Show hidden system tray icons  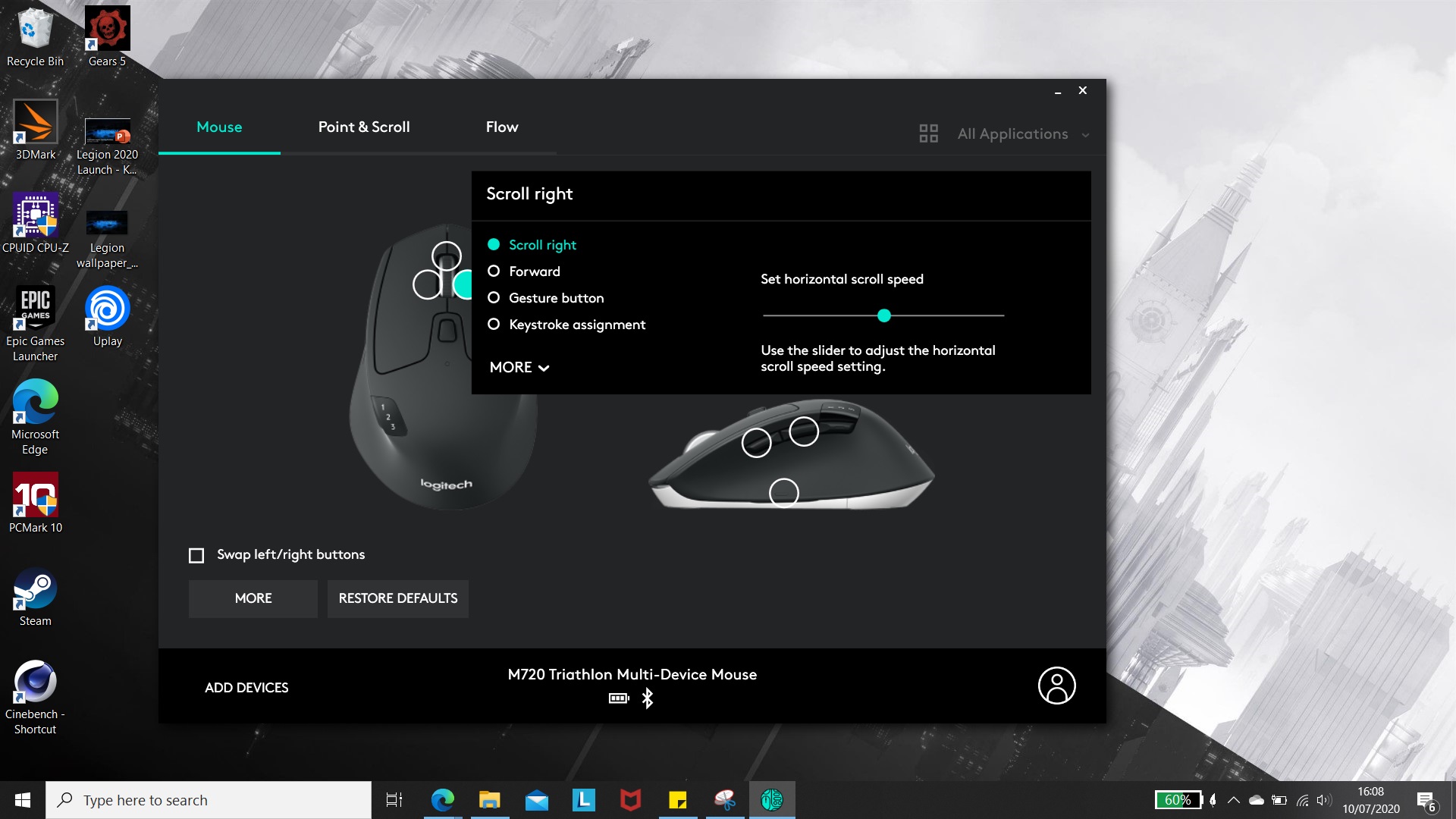tap(1234, 799)
